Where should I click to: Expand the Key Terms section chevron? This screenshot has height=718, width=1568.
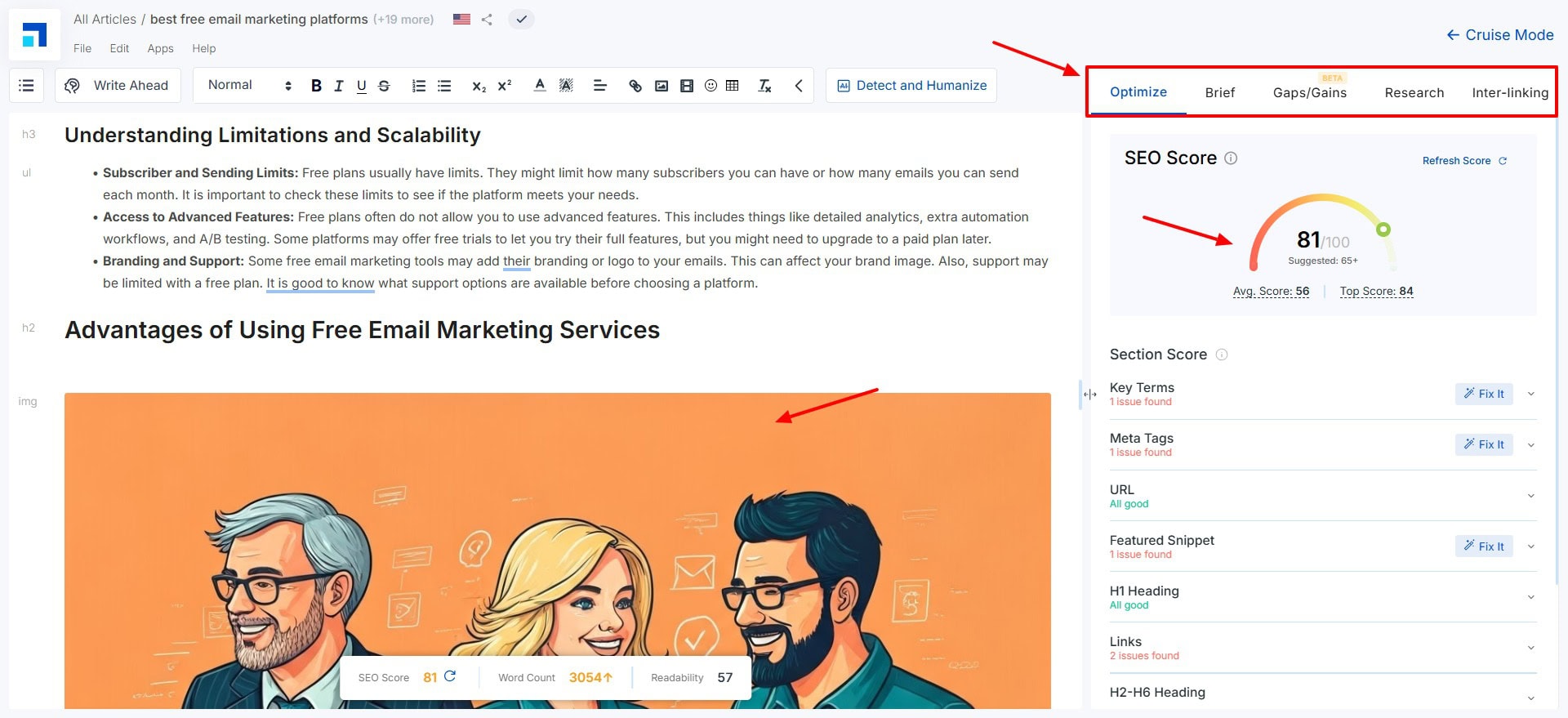point(1530,394)
